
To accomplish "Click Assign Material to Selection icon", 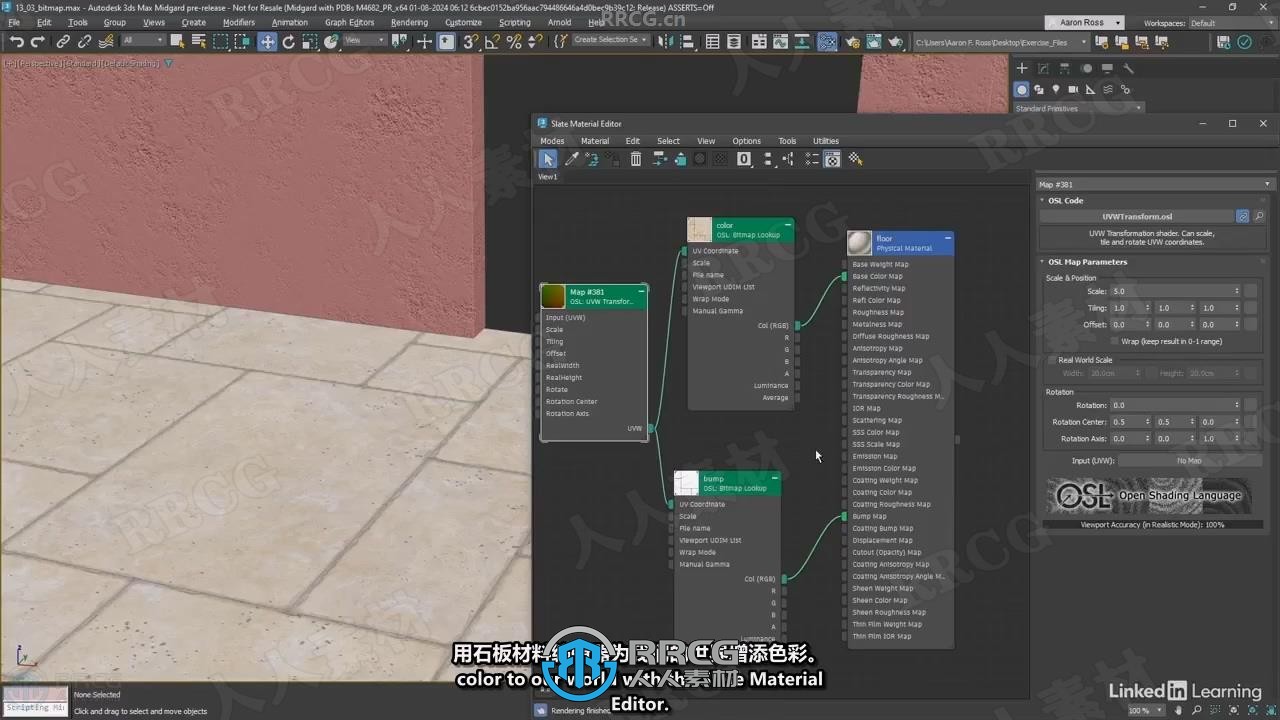I will 613,159.
